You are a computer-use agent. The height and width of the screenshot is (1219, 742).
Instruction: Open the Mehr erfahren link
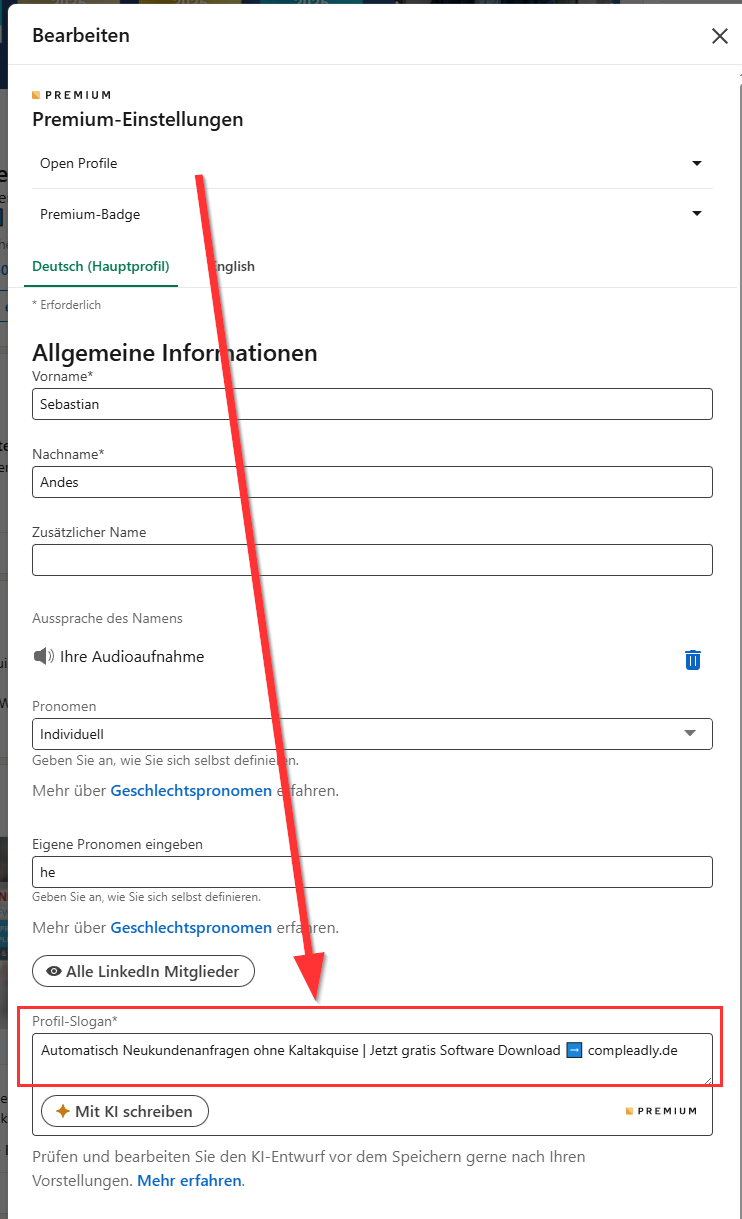[x=189, y=1181]
